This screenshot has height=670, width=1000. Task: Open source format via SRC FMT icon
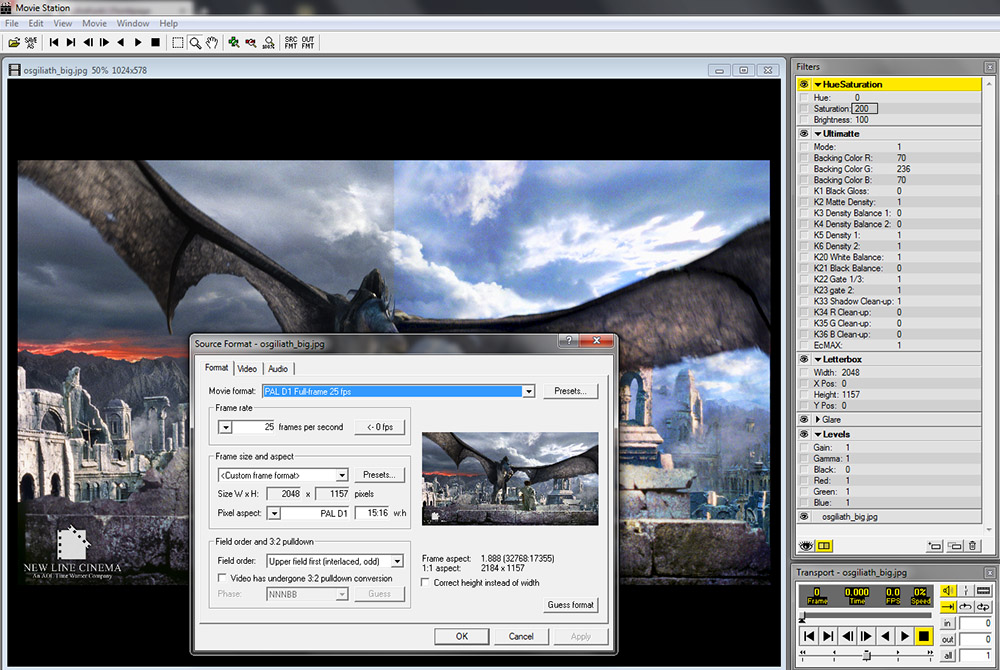pyautogui.click(x=291, y=43)
